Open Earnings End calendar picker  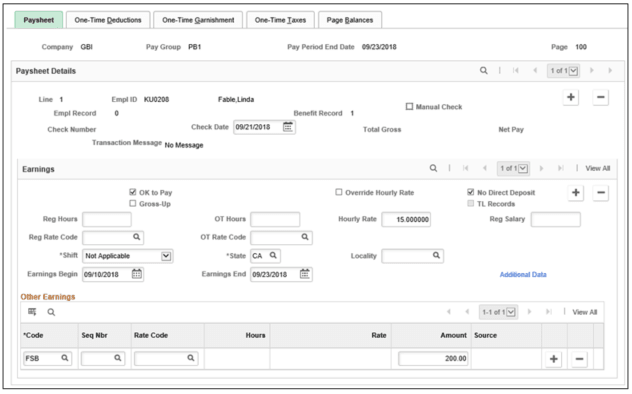(305, 274)
